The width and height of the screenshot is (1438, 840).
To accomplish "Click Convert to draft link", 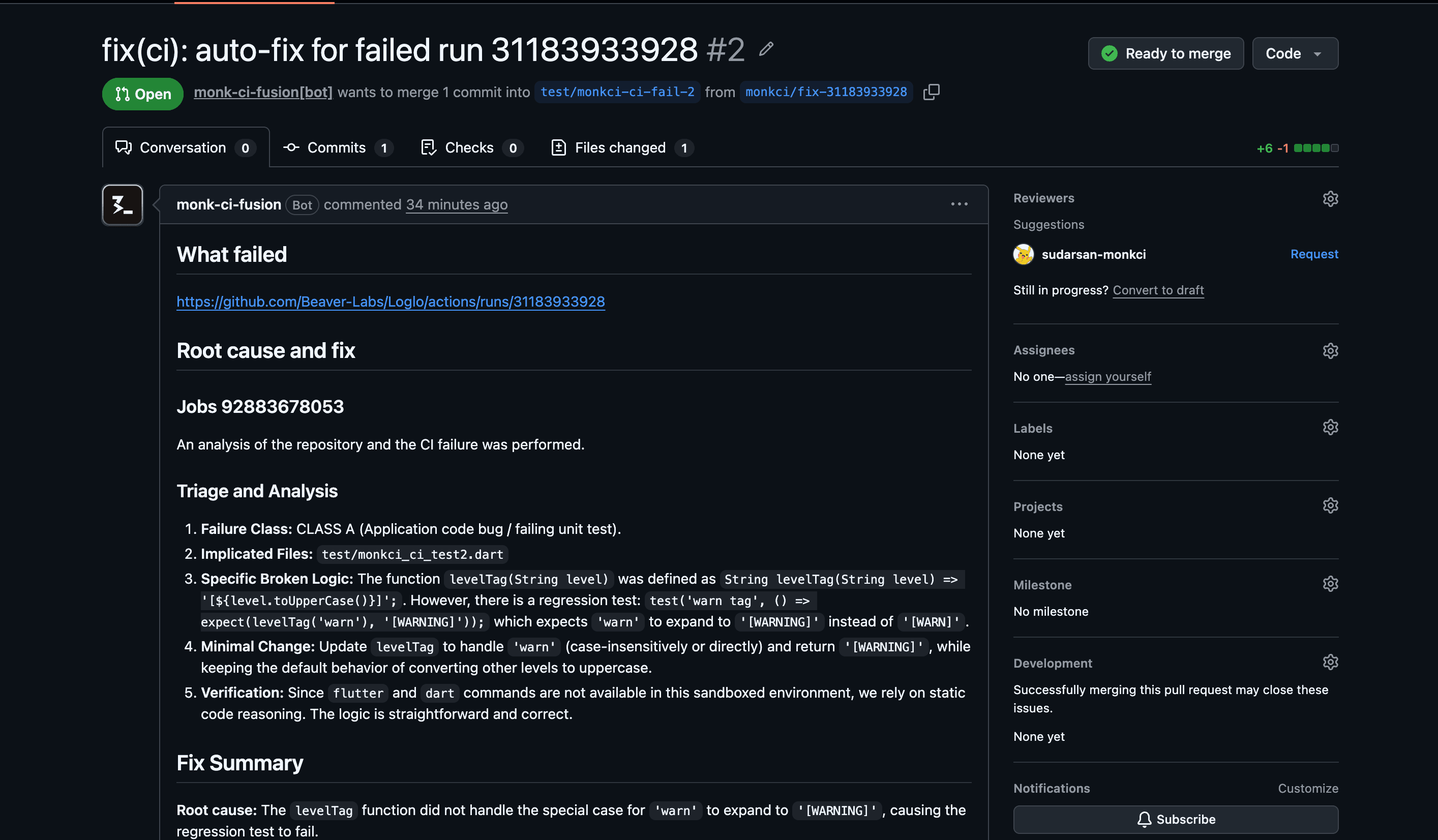I will (1158, 290).
